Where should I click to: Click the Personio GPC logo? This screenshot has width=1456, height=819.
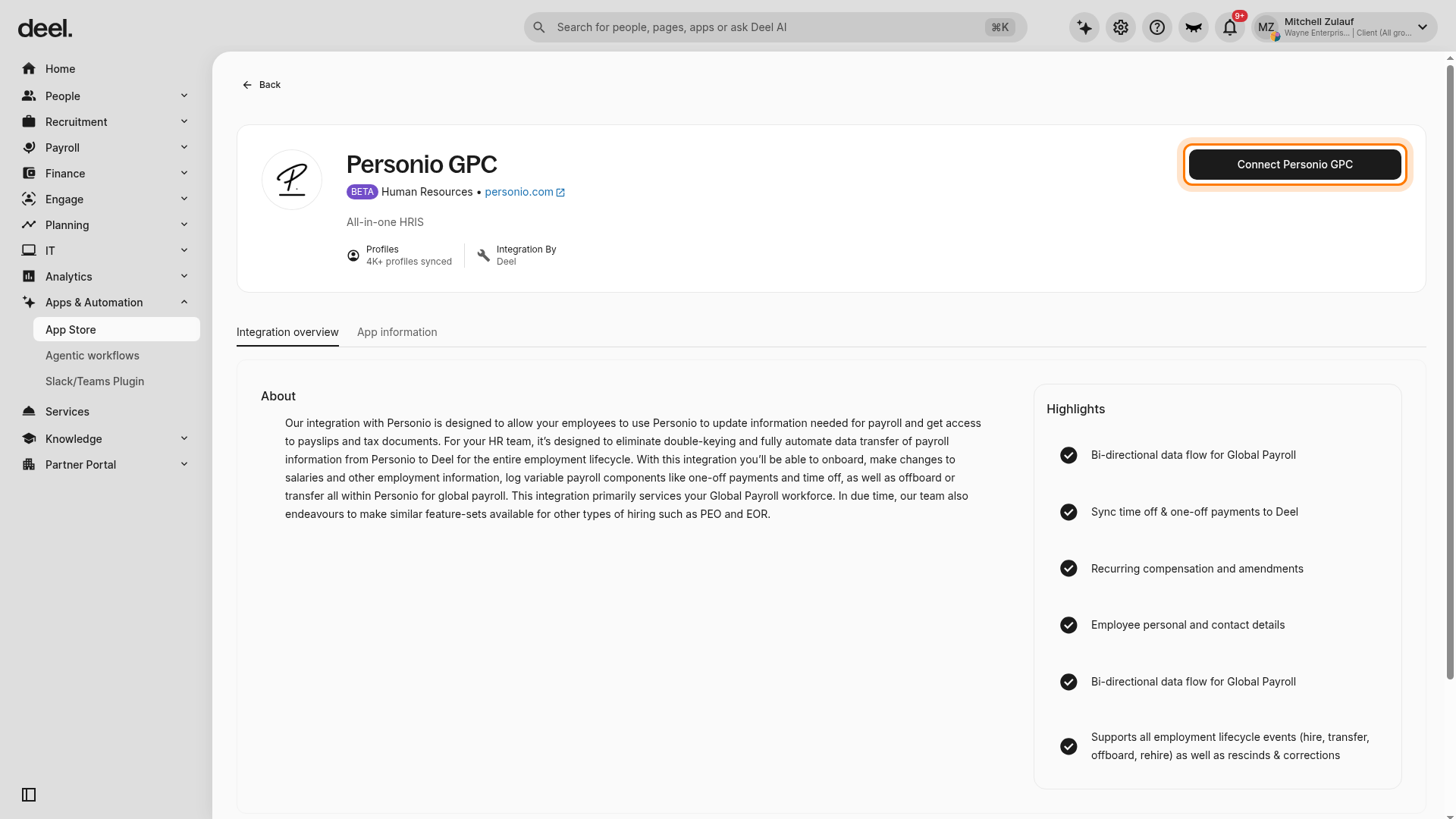(x=292, y=180)
